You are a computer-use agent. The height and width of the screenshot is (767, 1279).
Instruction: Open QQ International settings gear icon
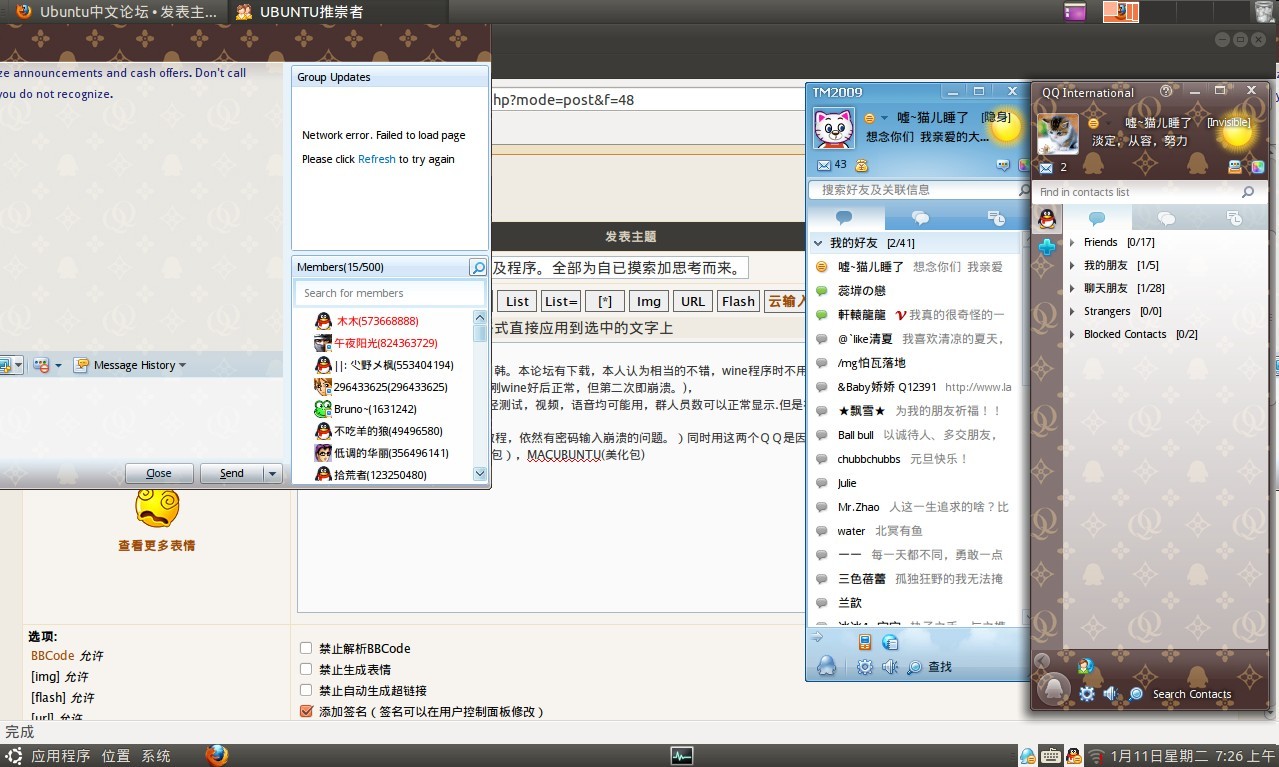(x=1087, y=693)
